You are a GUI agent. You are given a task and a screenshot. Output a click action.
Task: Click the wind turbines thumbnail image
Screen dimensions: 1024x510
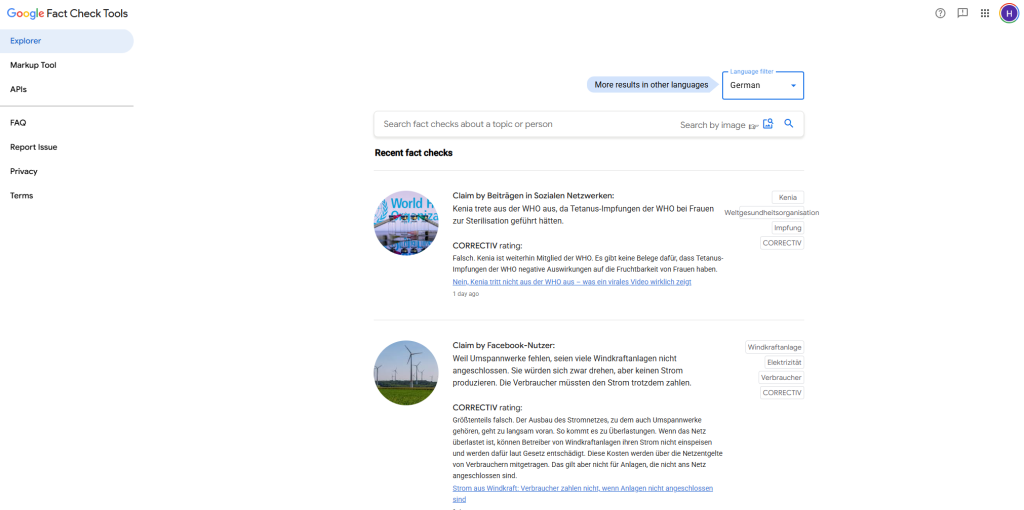pyautogui.click(x=406, y=373)
